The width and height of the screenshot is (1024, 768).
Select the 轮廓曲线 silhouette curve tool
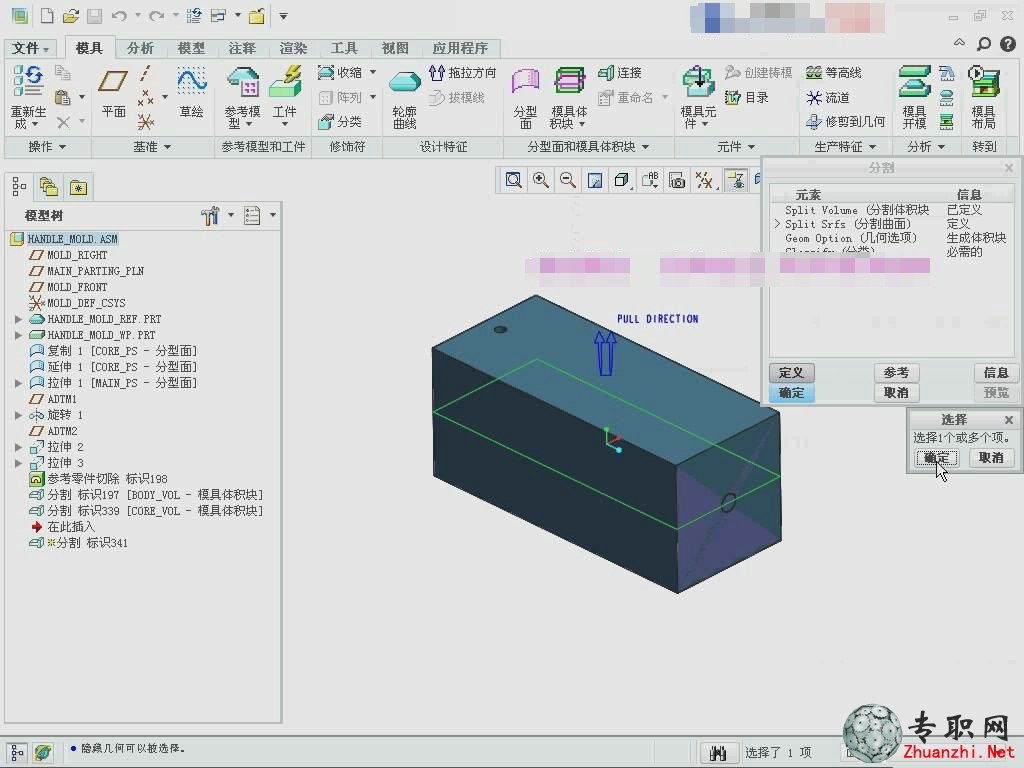(404, 98)
